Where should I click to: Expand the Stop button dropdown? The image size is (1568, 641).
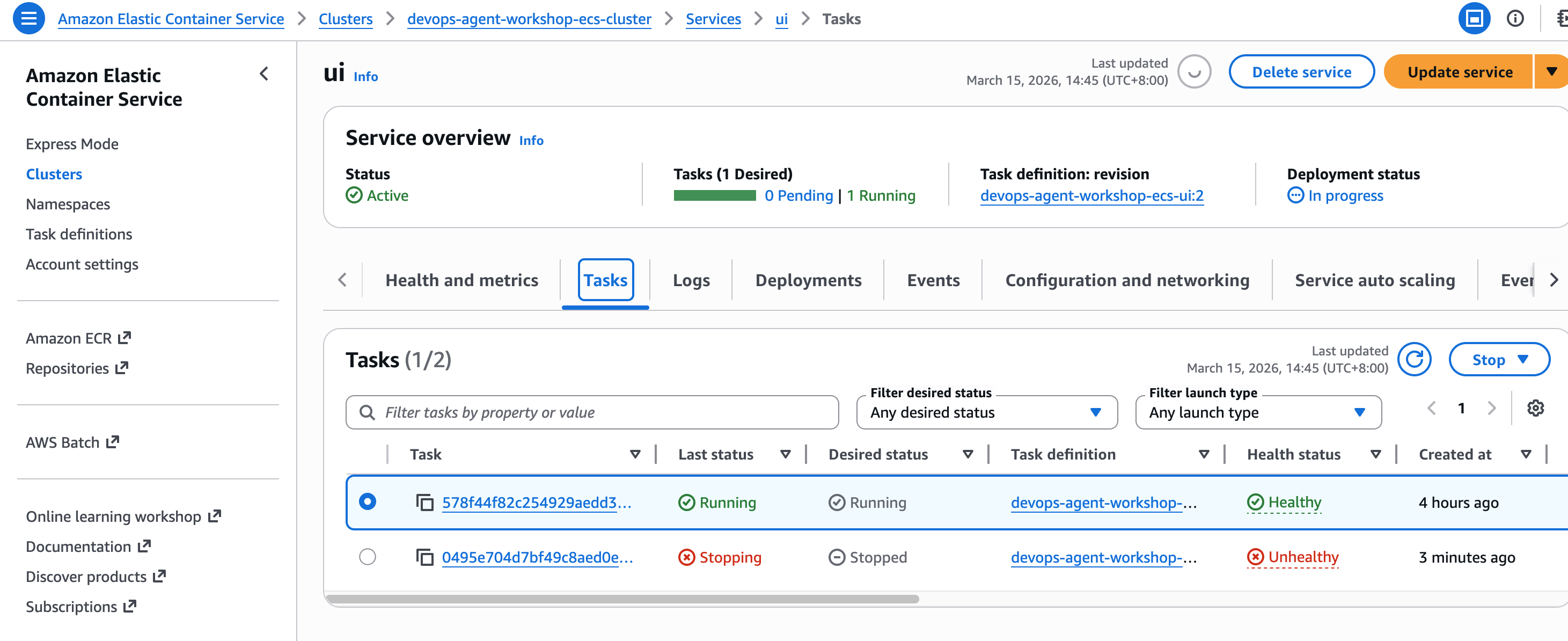[1499, 360]
